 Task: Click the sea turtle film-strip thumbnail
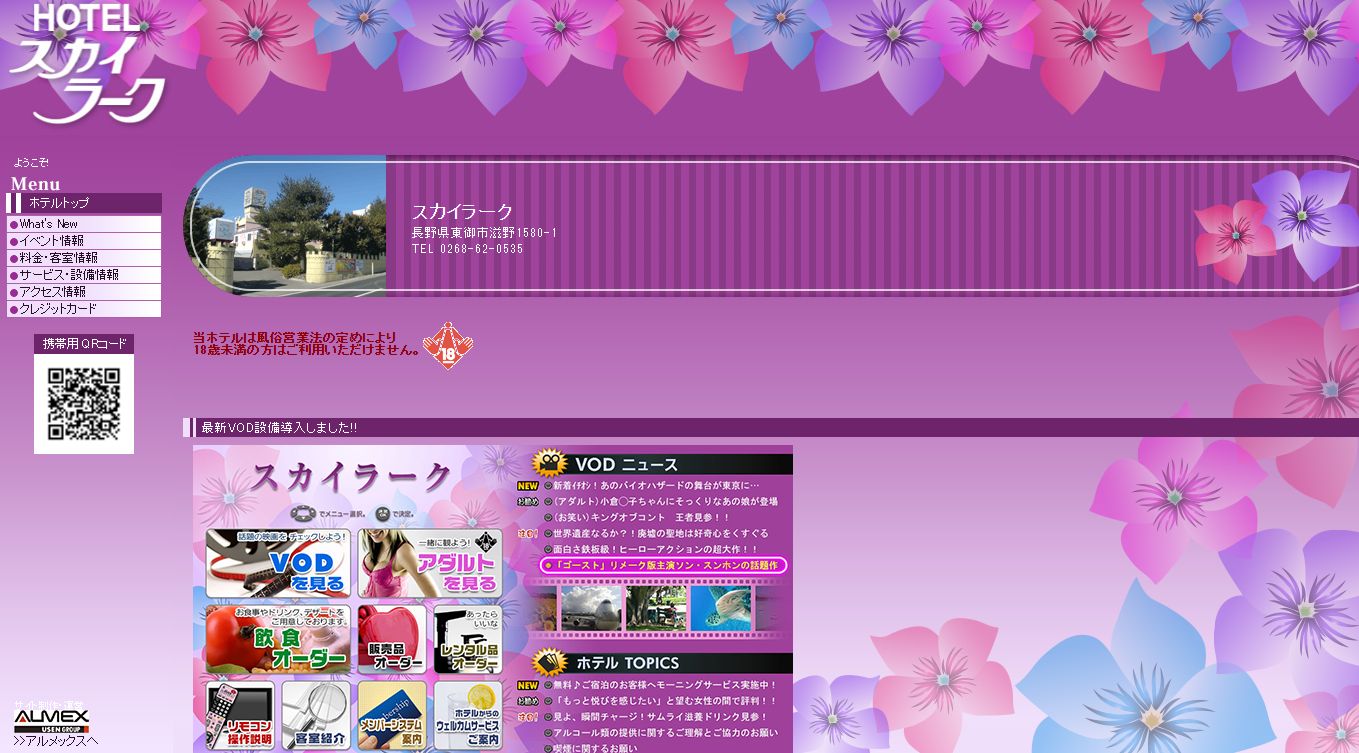pyautogui.click(x=721, y=608)
